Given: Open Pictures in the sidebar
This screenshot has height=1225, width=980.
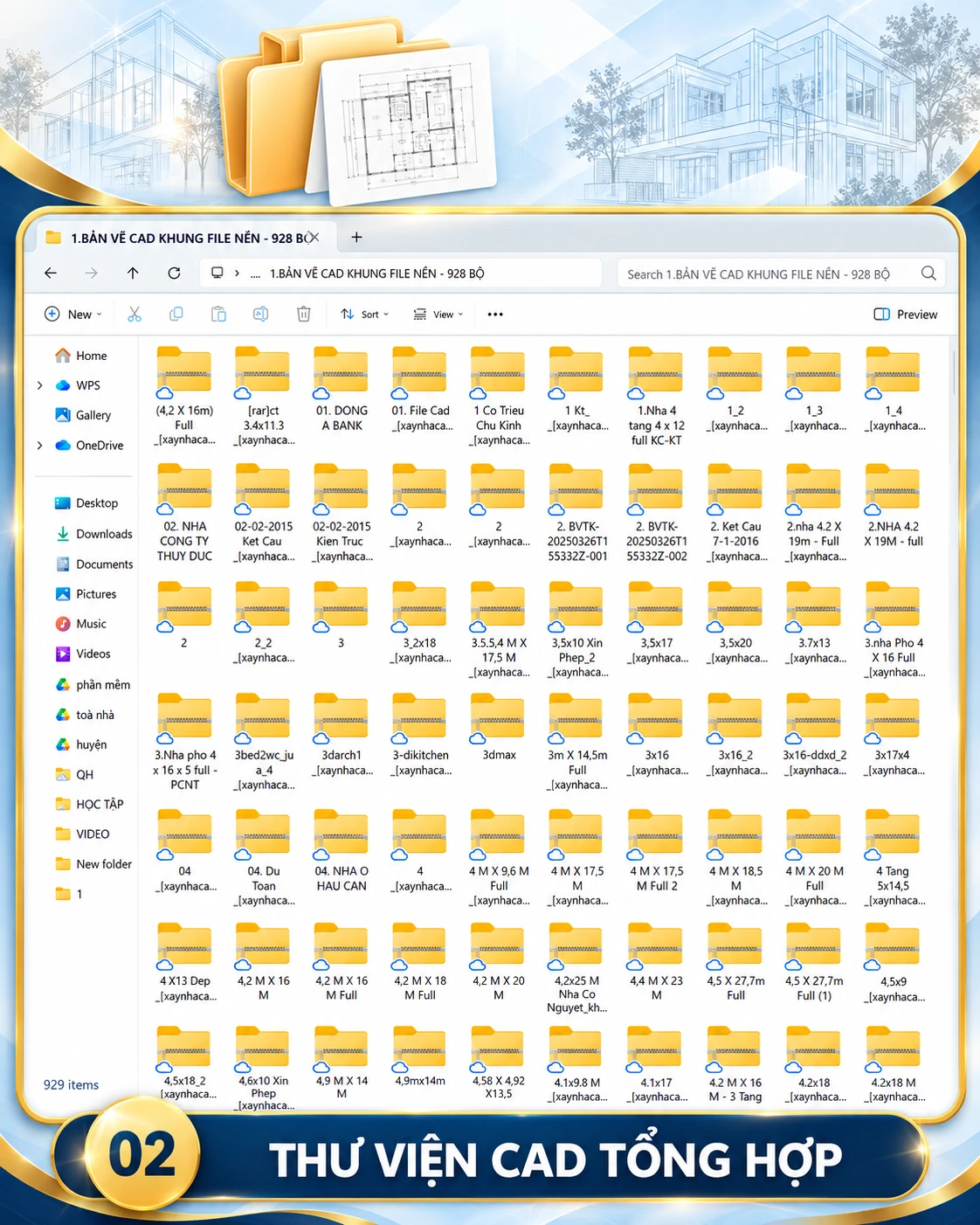Looking at the screenshot, I should pos(86,594).
